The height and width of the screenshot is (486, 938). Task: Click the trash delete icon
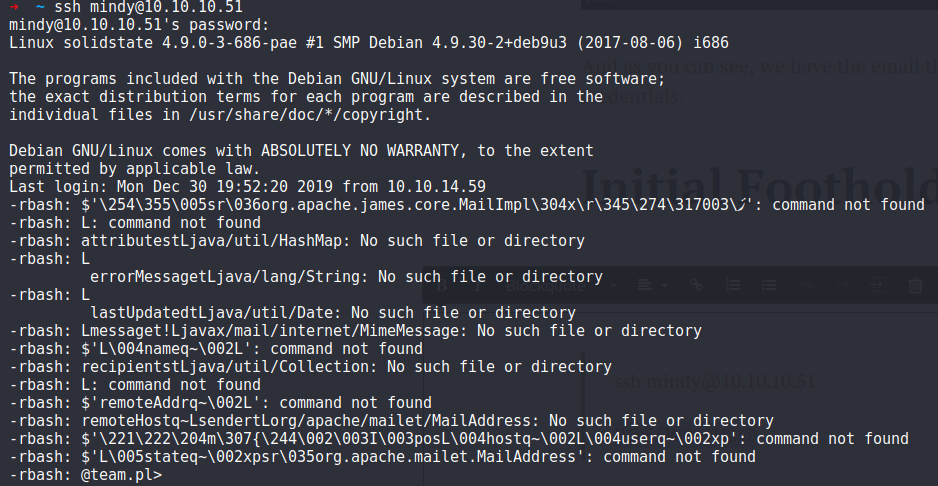(915, 285)
